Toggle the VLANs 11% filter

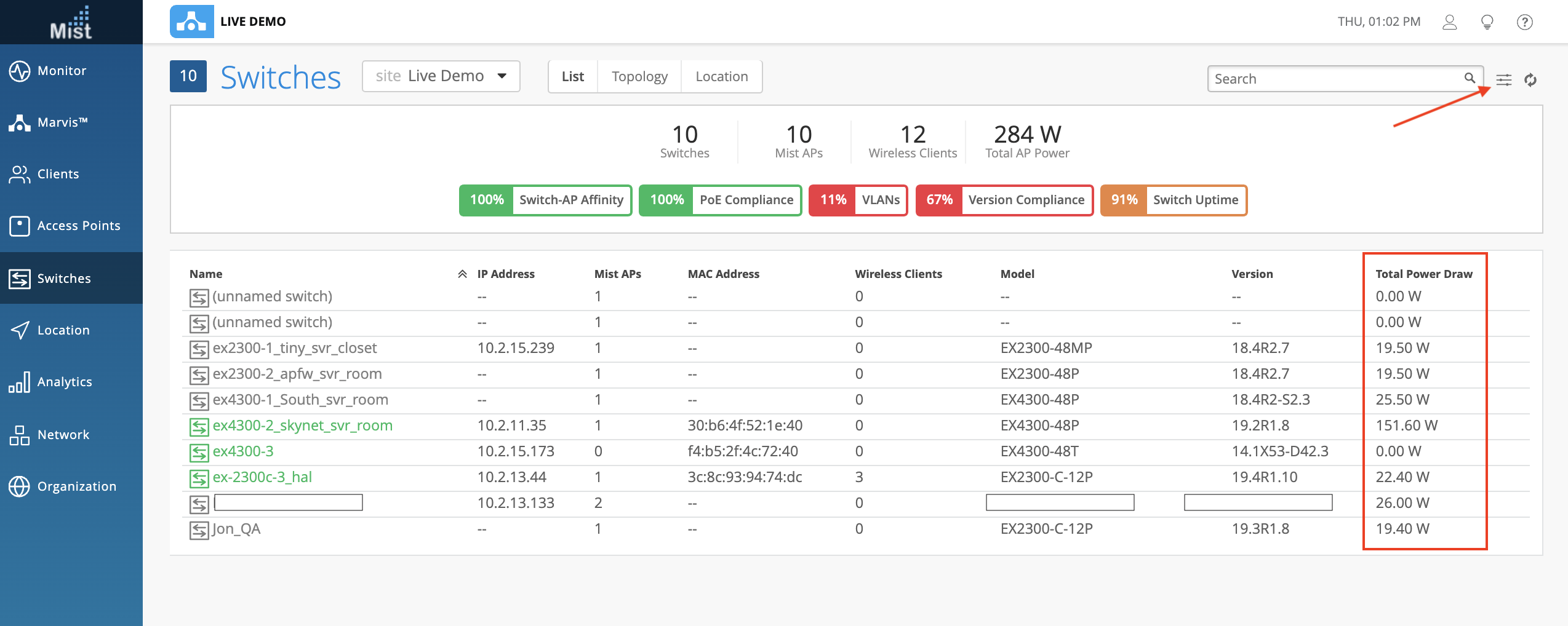pyautogui.click(x=858, y=200)
